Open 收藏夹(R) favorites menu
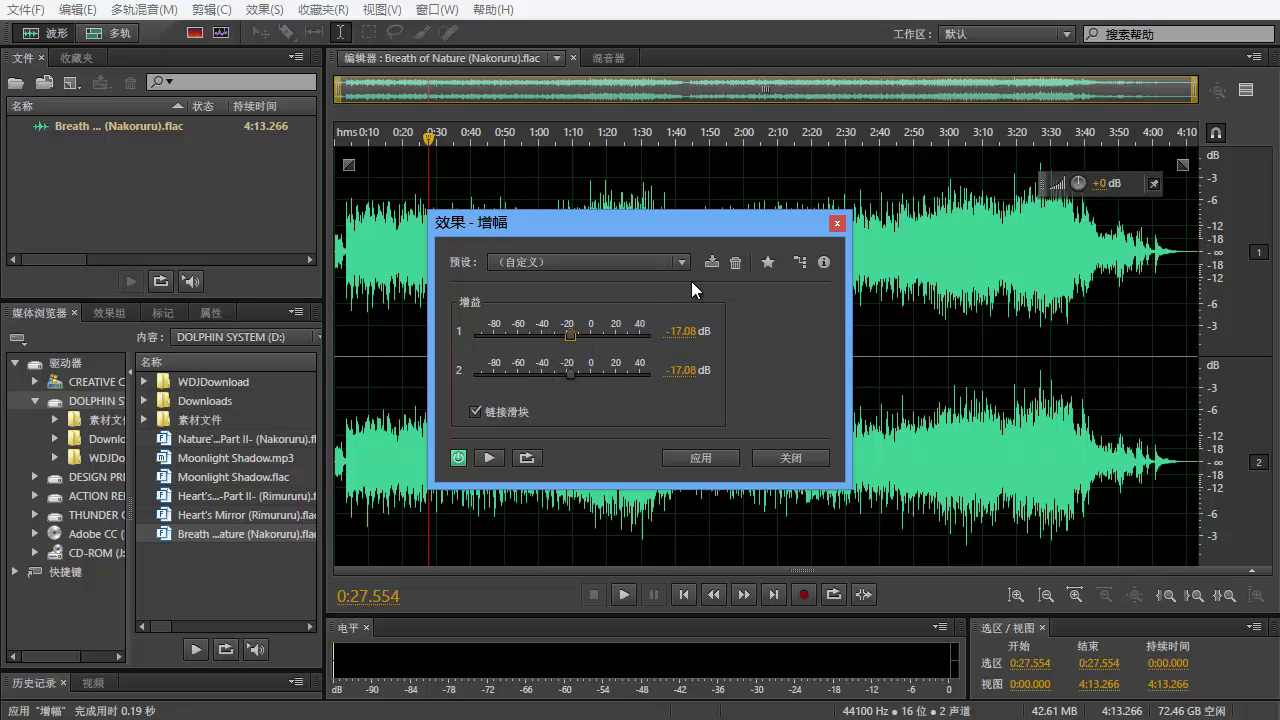Screen dimensions: 1280x720 [x=323, y=10]
